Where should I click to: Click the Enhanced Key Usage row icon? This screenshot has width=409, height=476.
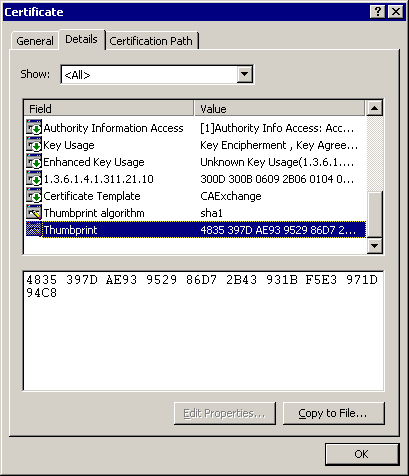34,162
